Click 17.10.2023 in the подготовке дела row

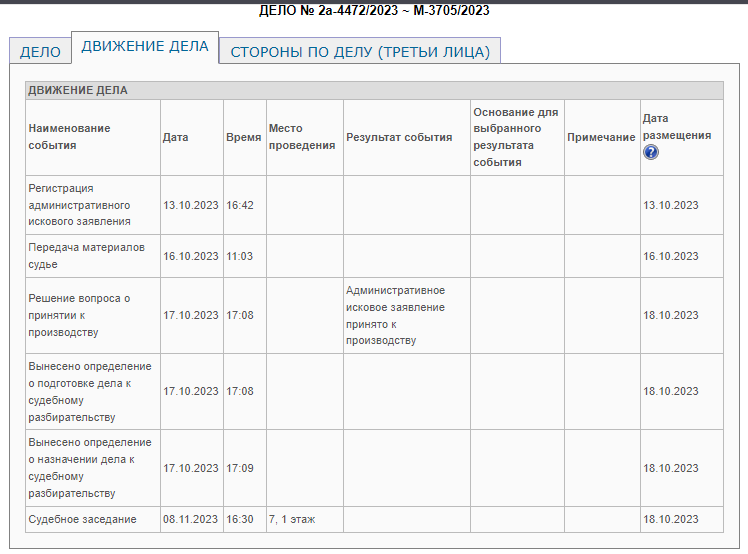[x=190, y=391]
